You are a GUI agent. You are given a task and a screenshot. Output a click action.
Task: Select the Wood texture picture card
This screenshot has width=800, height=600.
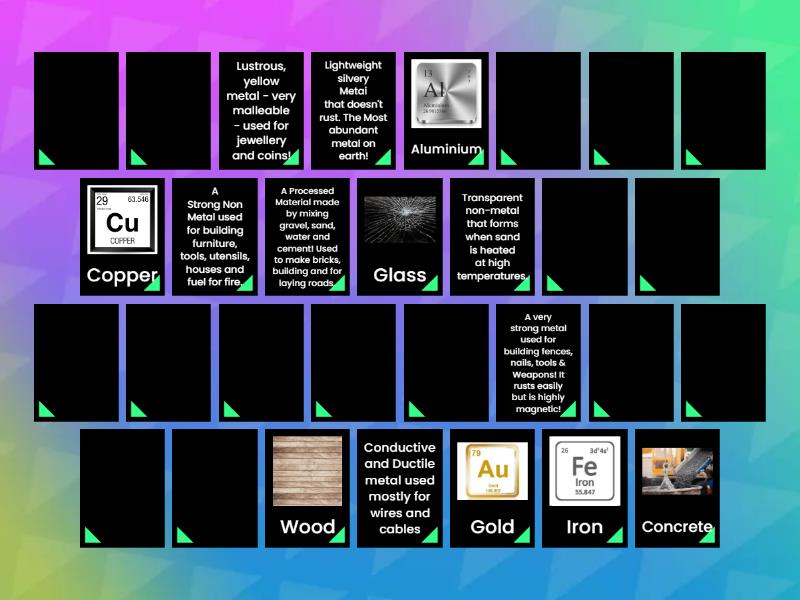pos(307,480)
